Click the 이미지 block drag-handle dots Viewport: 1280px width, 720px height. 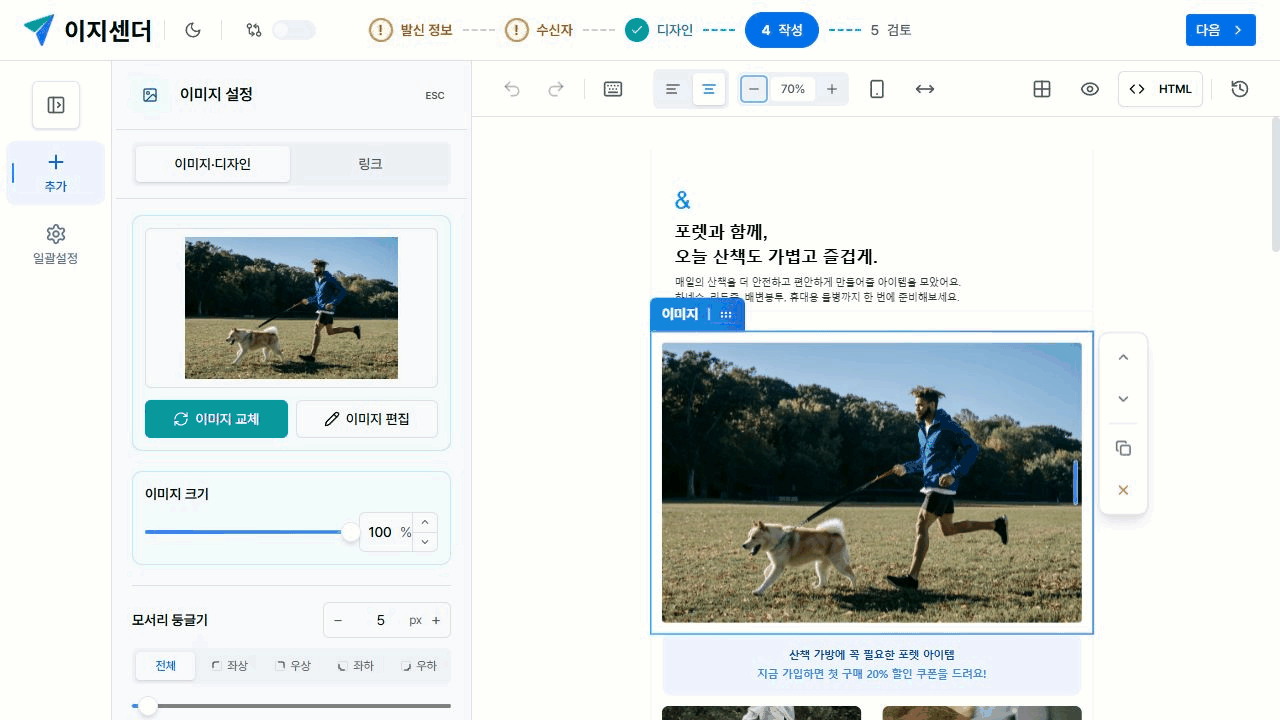coord(726,314)
